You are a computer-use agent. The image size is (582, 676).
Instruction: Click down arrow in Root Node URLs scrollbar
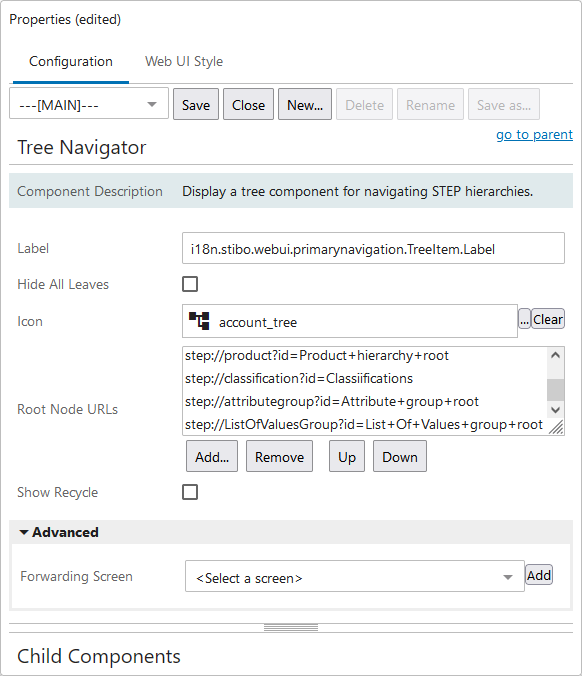tap(555, 410)
